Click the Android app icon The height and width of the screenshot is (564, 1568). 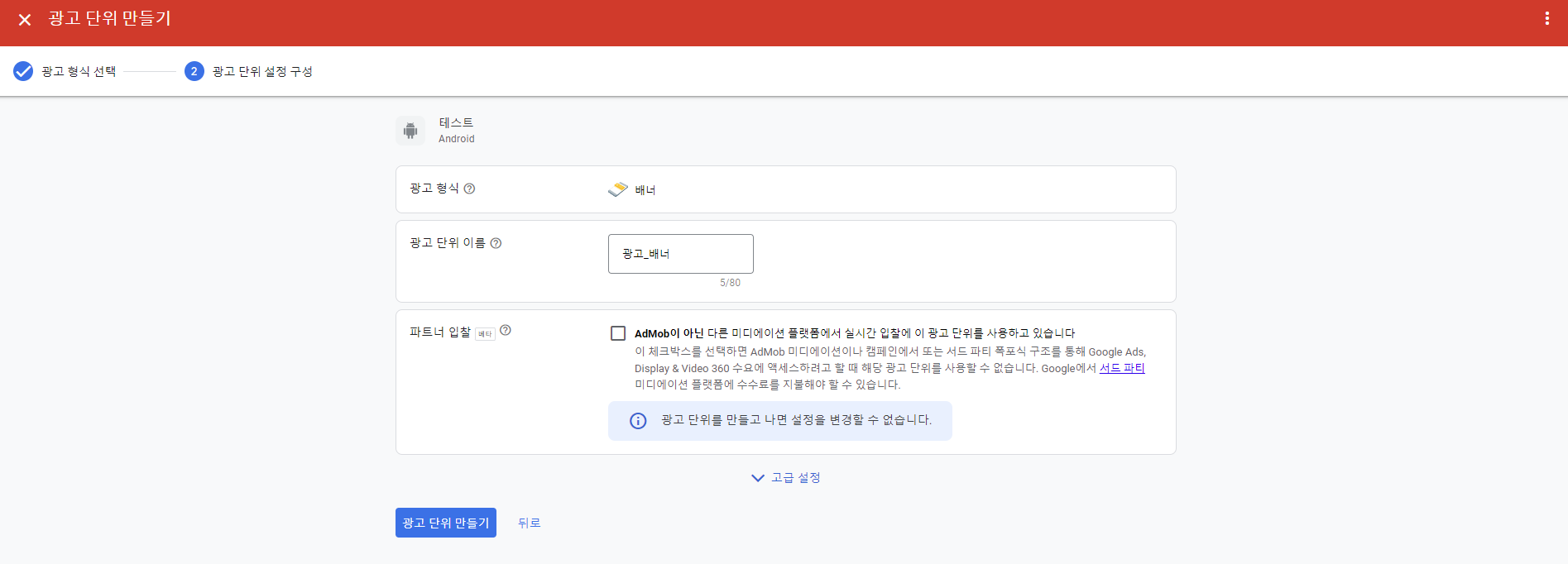410,130
